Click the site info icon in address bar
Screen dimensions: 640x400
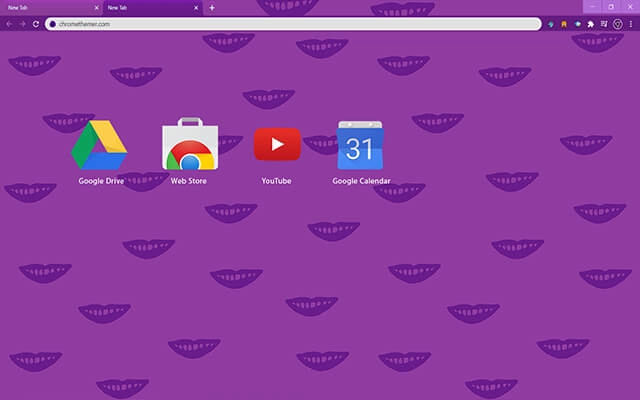(x=52, y=24)
